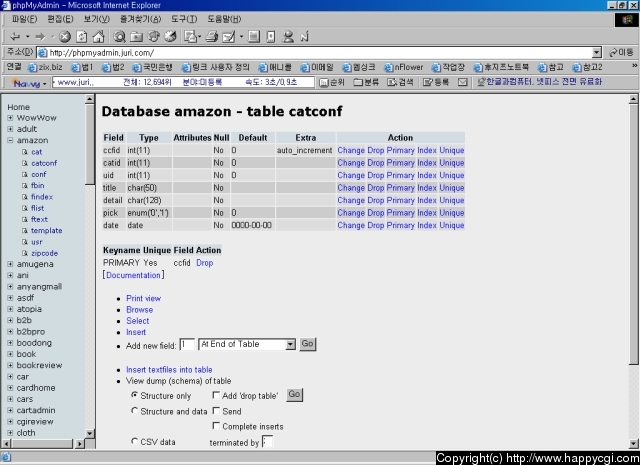The height and width of the screenshot is (465, 640).
Task: Open the Search toolbar icon
Action: [x=119, y=37]
